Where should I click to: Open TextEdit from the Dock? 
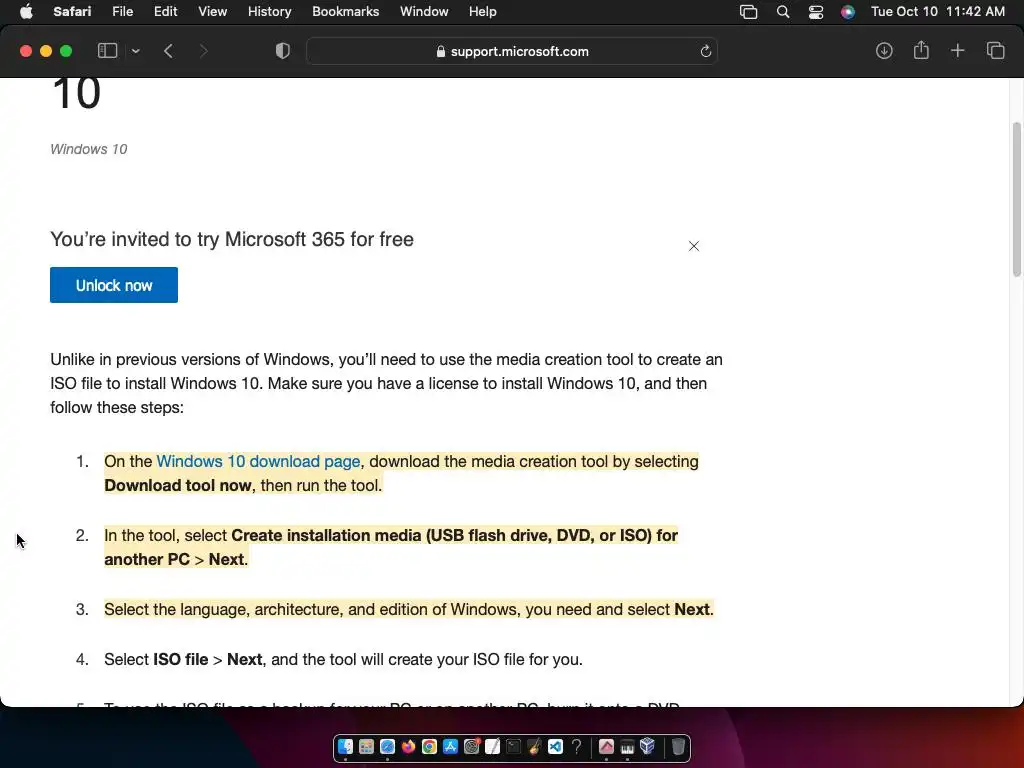point(492,746)
